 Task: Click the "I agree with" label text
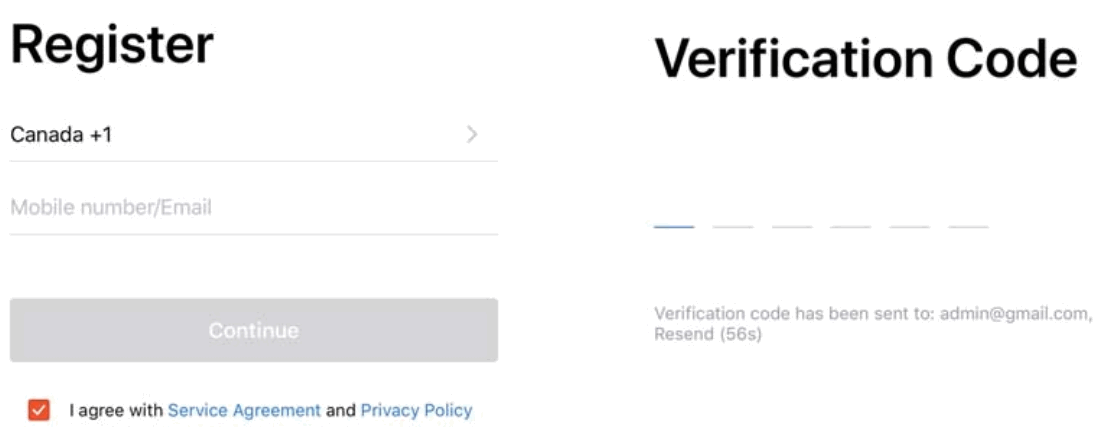click(116, 410)
